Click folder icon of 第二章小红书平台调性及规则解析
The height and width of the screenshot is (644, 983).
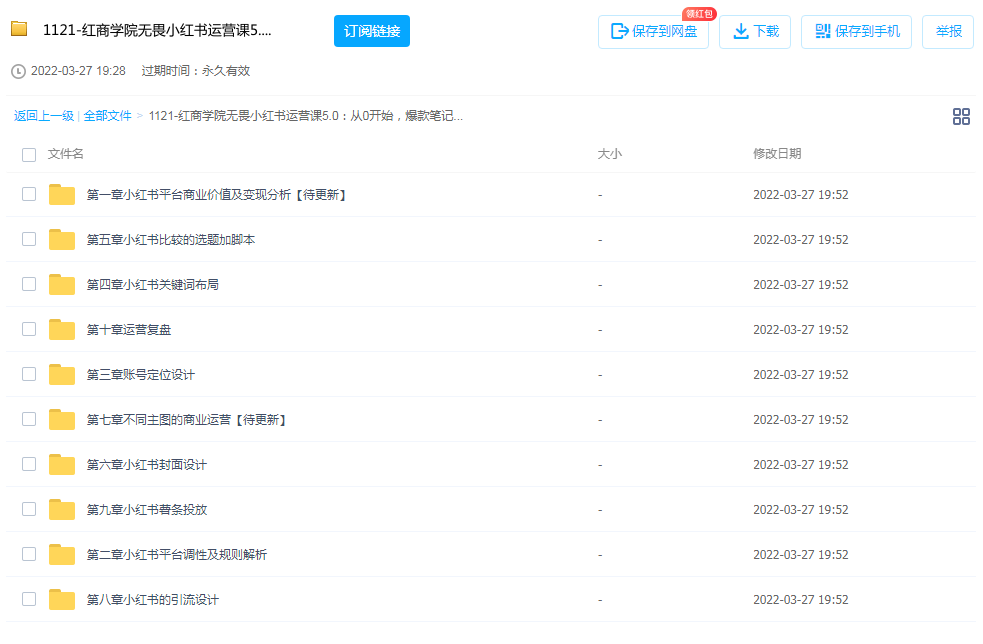click(x=62, y=554)
